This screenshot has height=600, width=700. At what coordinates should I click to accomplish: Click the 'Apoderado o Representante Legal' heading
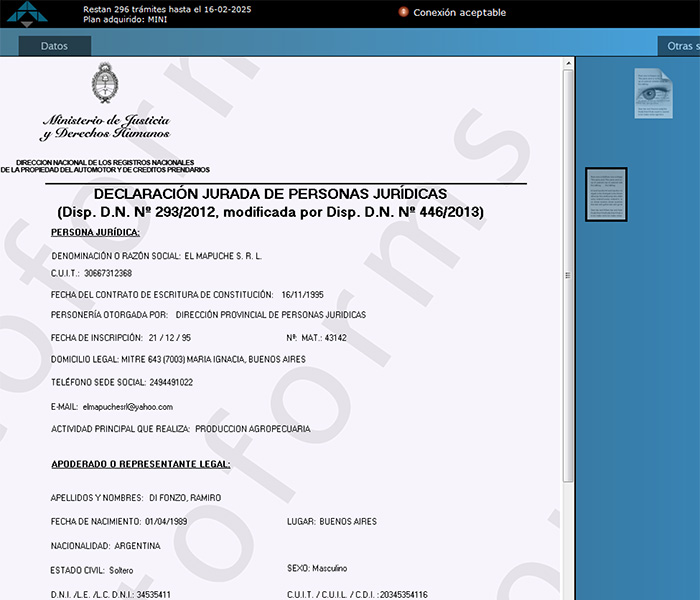140,464
